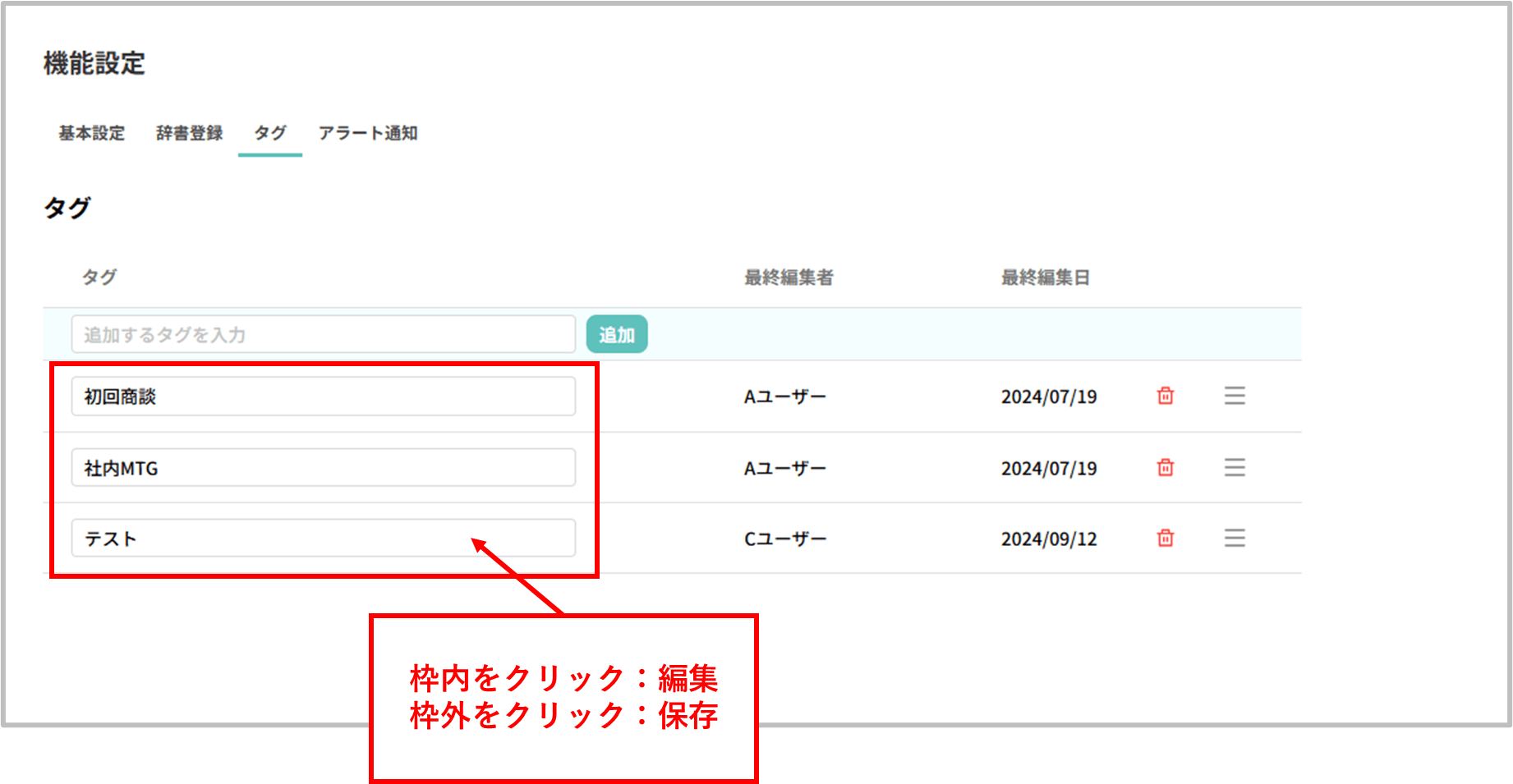Viewport: 1513px width, 784px height.
Task: Click date 2024/07/19 in 社内MTG row
Action: (1049, 468)
